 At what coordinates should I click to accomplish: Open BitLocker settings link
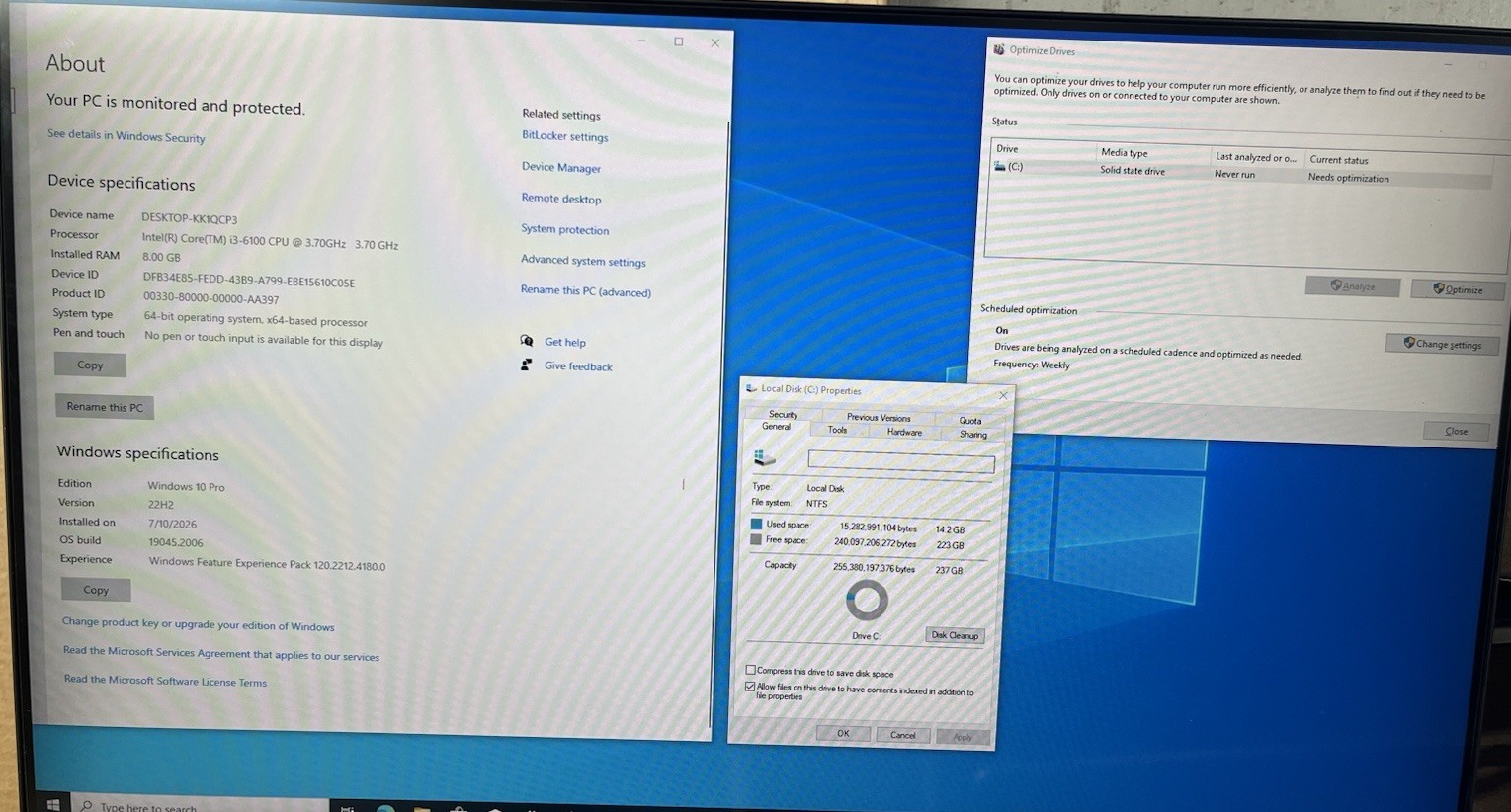[564, 136]
